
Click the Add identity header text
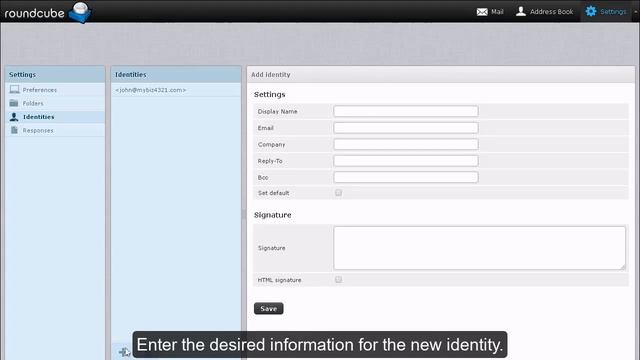click(271, 75)
